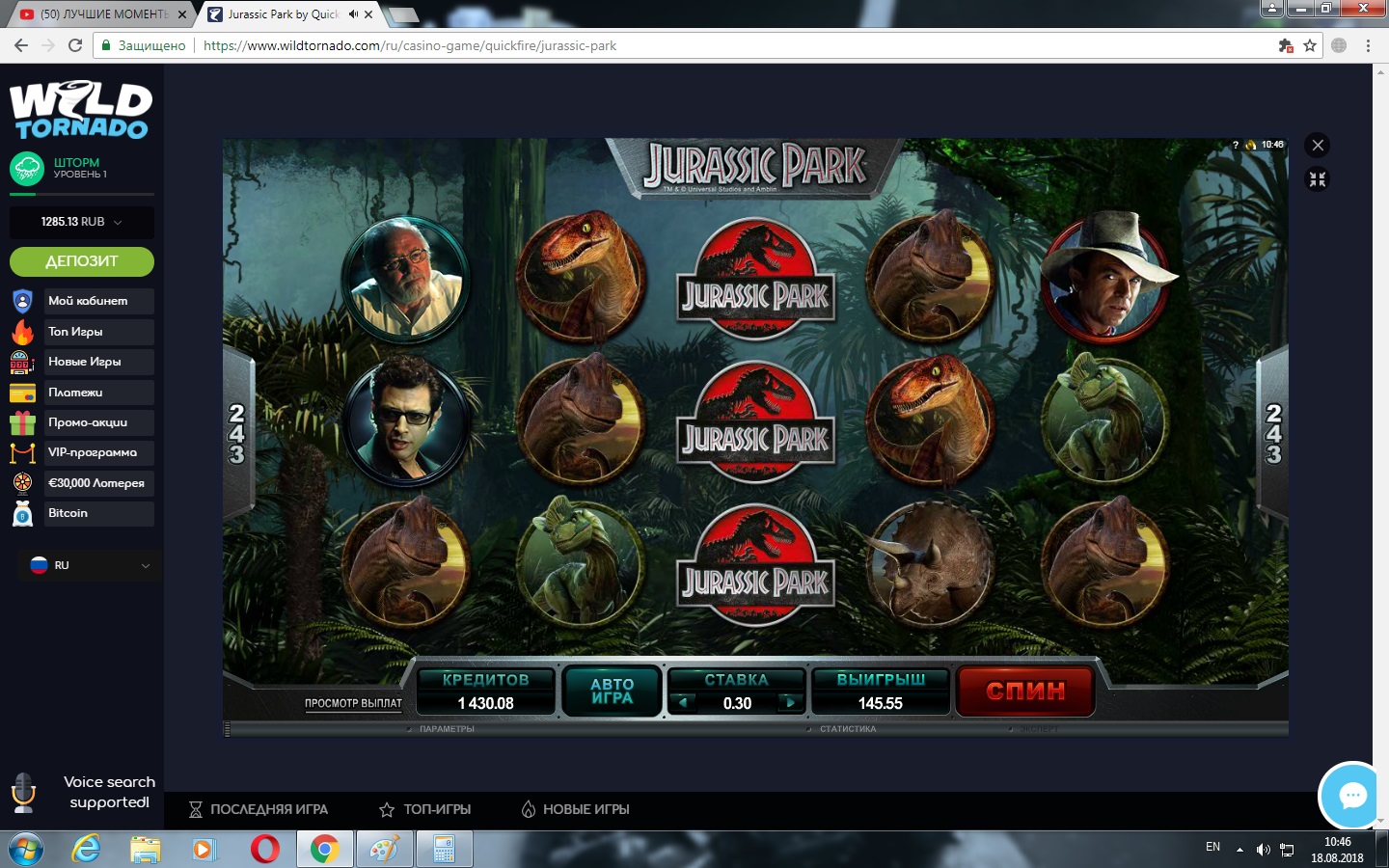The height and width of the screenshot is (868, 1389).
Task: Open €30,000 Лотерея in sidebar
Action: pos(99,483)
